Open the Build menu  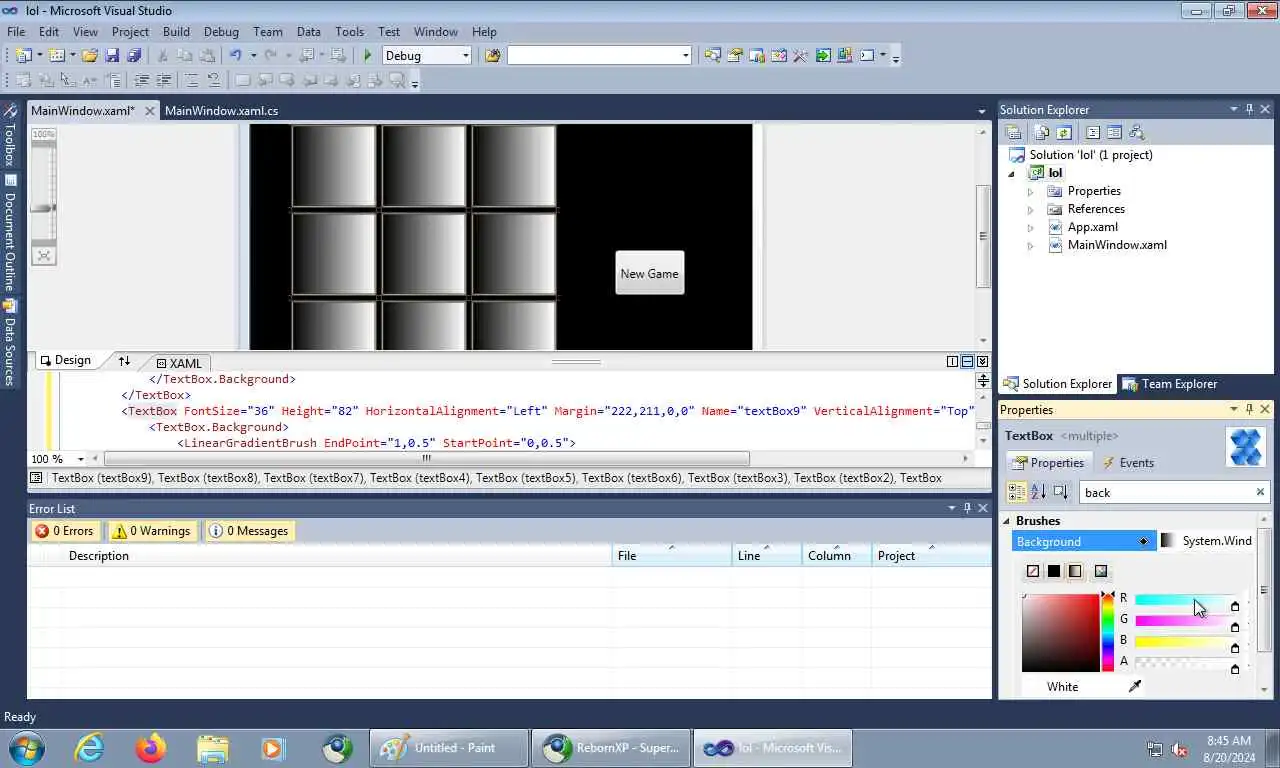(x=176, y=32)
